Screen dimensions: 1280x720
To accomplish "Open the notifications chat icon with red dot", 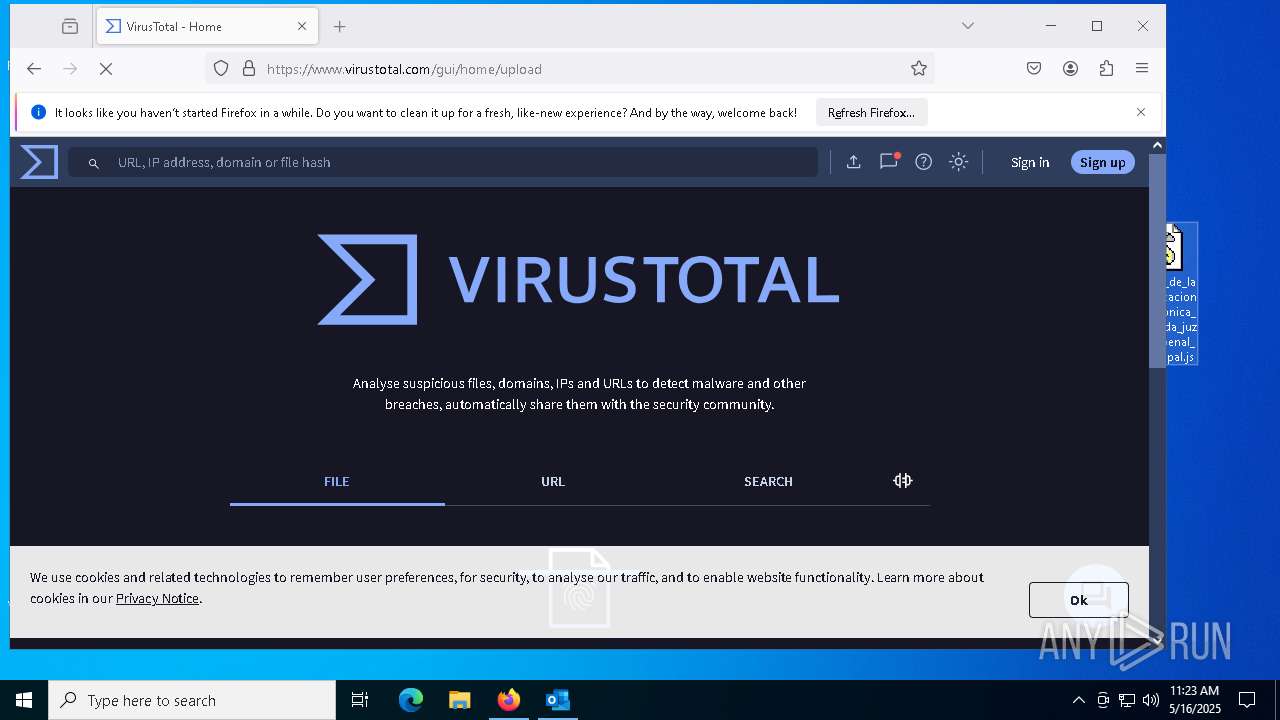I will pos(888,161).
